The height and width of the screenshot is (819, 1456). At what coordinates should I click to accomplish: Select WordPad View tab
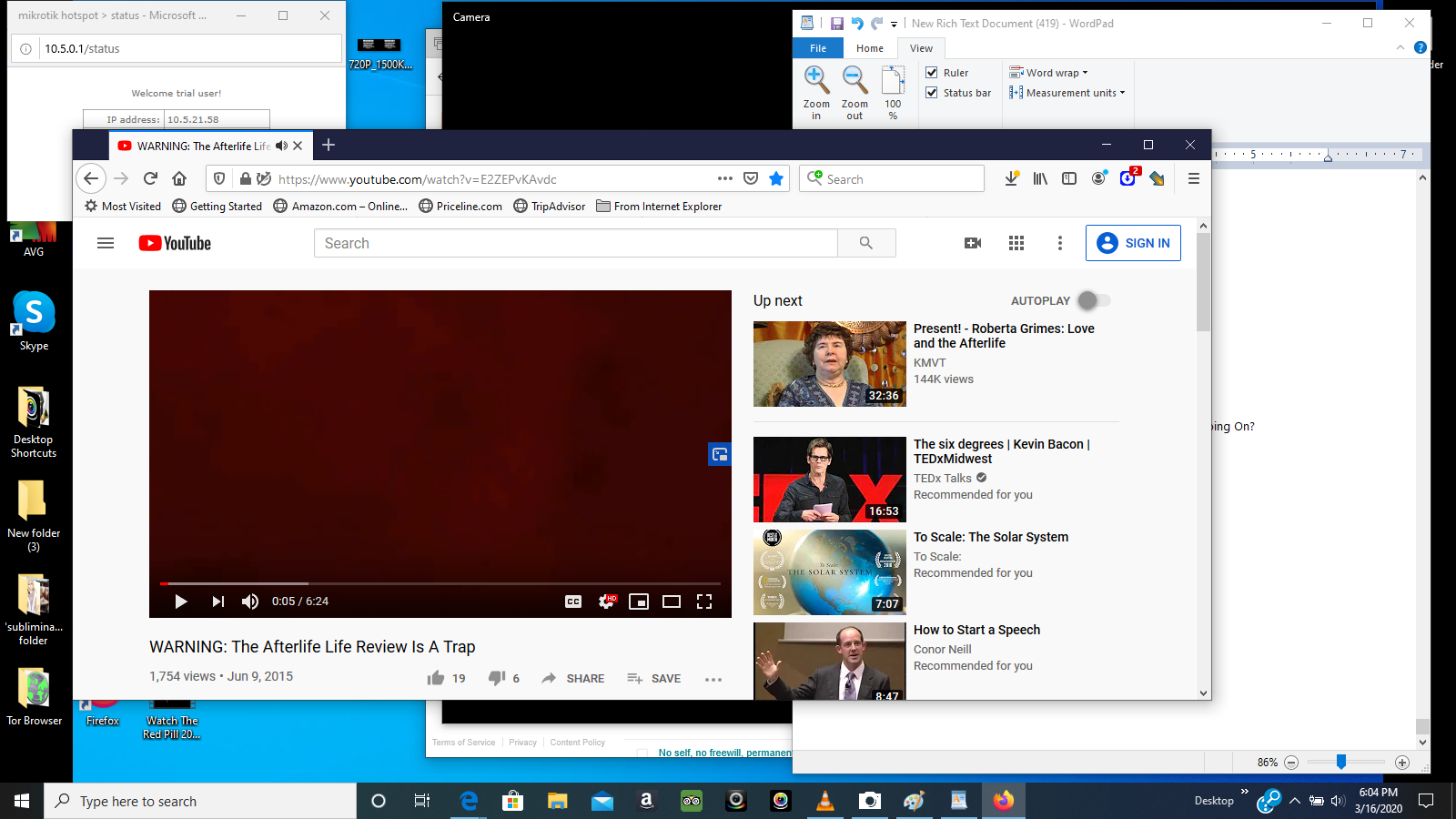(921, 48)
